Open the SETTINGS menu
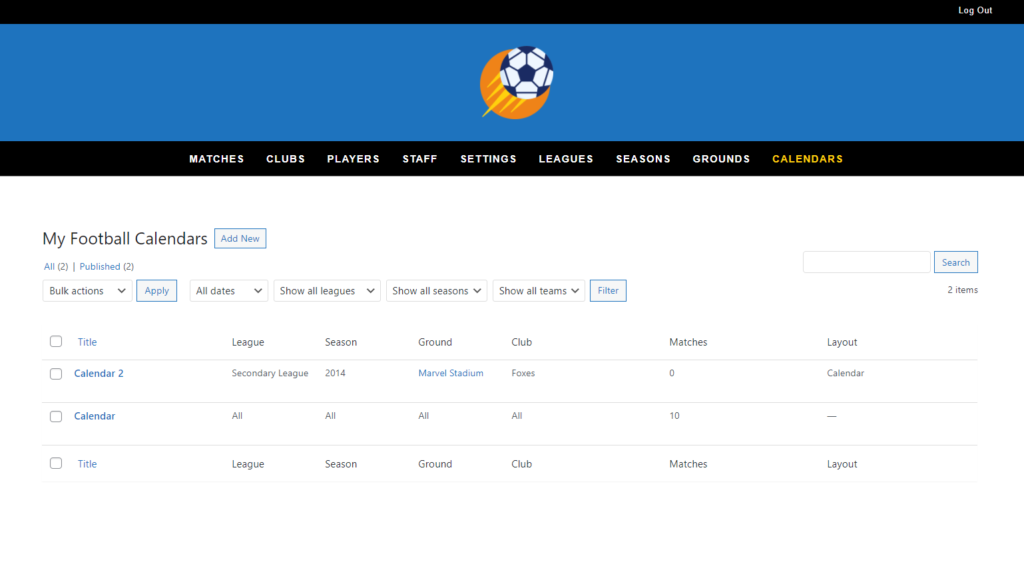Image resolution: width=1024 pixels, height=576 pixels. 488,159
